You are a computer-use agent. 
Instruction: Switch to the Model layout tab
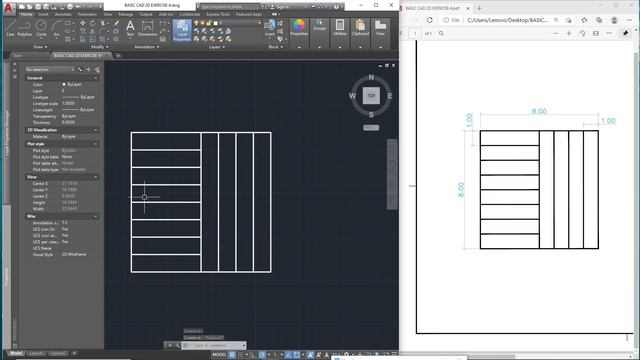coord(16,353)
